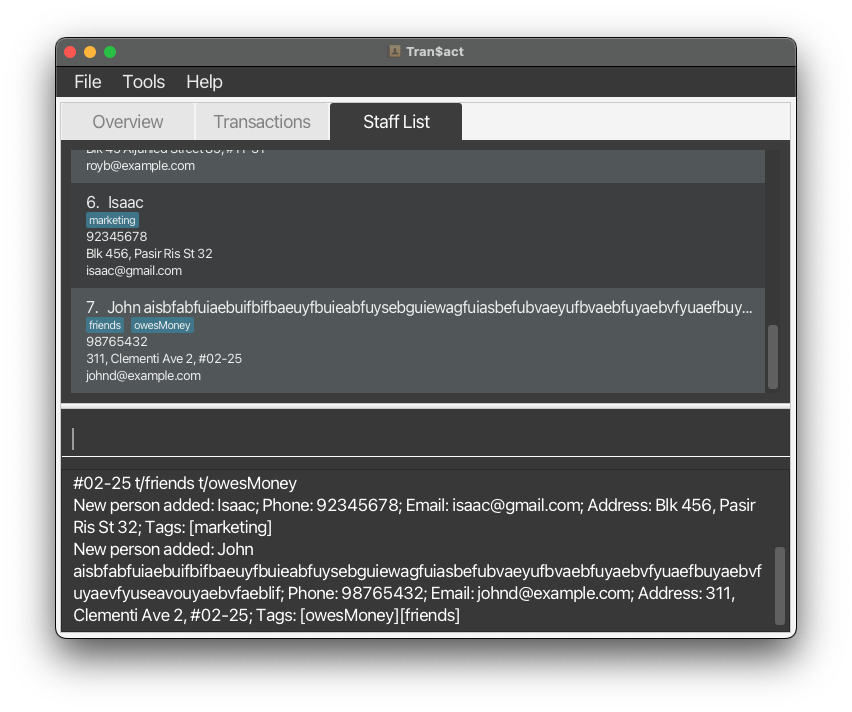Click the Tran$act title bar app icon

click(x=394, y=52)
